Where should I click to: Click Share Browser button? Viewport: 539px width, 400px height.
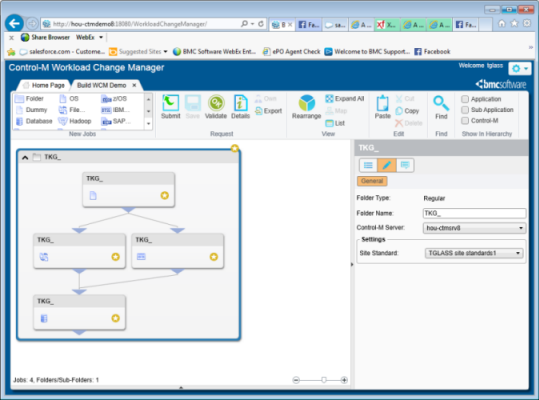point(45,37)
